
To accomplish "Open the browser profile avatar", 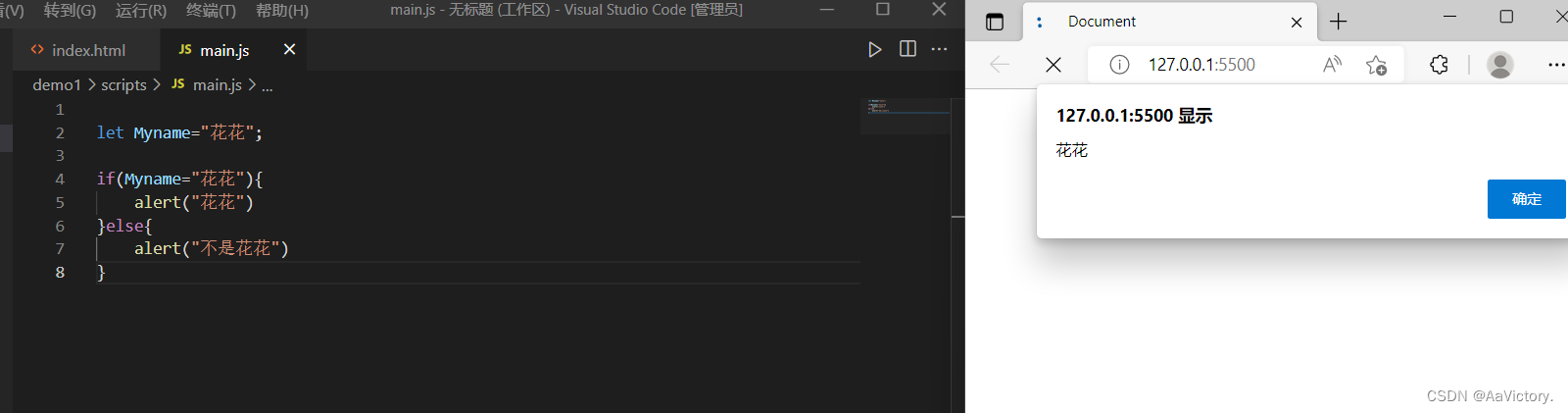I will [x=1499, y=65].
